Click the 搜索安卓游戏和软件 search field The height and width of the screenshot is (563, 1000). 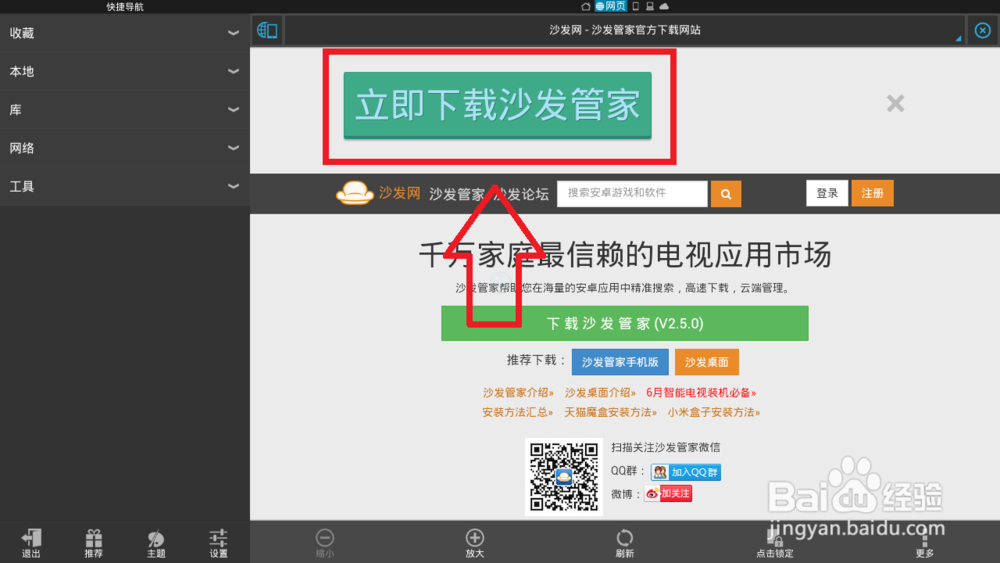click(632, 194)
